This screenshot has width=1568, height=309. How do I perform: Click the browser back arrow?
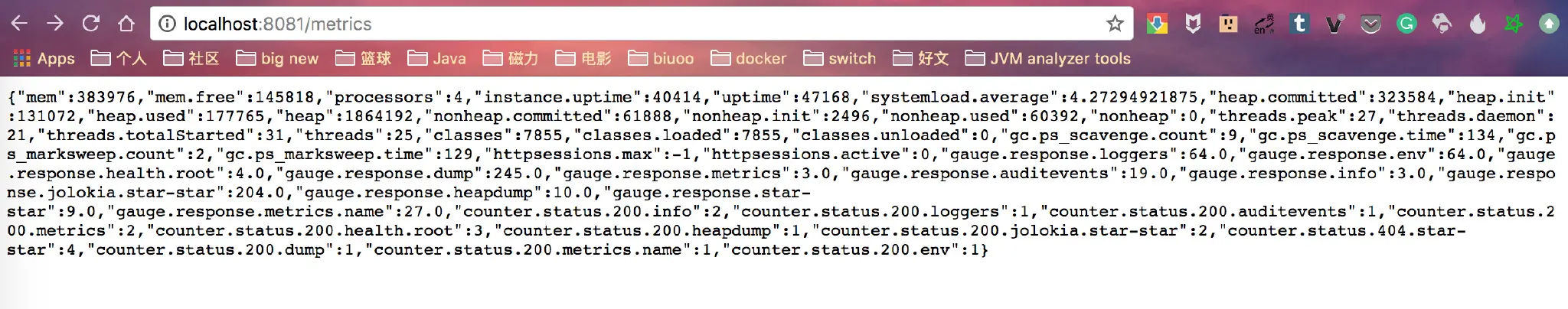tap(20, 24)
